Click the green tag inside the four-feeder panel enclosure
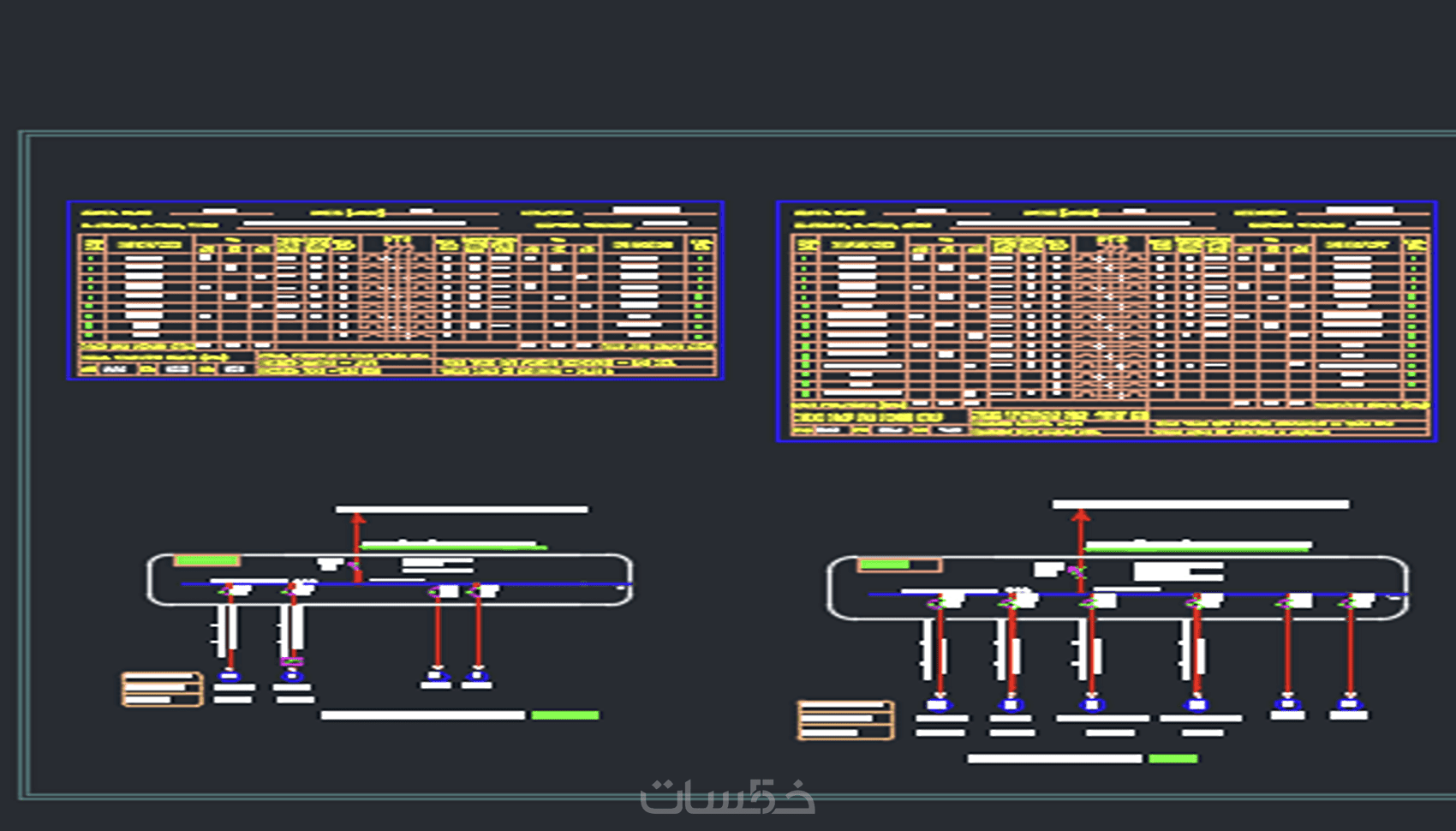This screenshot has height=831, width=1456. [206, 561]
